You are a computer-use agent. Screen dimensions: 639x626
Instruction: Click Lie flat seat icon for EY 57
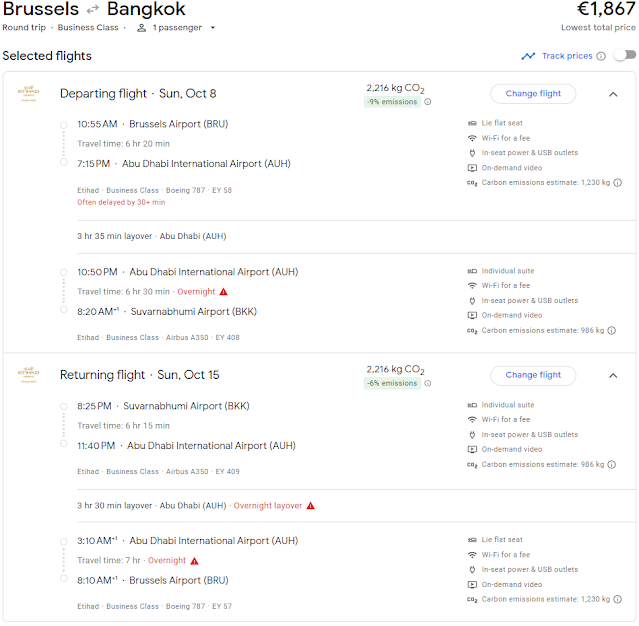click(472, 540)
